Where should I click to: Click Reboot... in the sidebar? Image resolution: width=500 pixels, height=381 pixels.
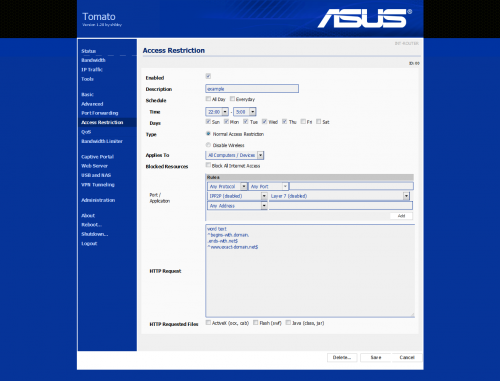coord(92,225)
